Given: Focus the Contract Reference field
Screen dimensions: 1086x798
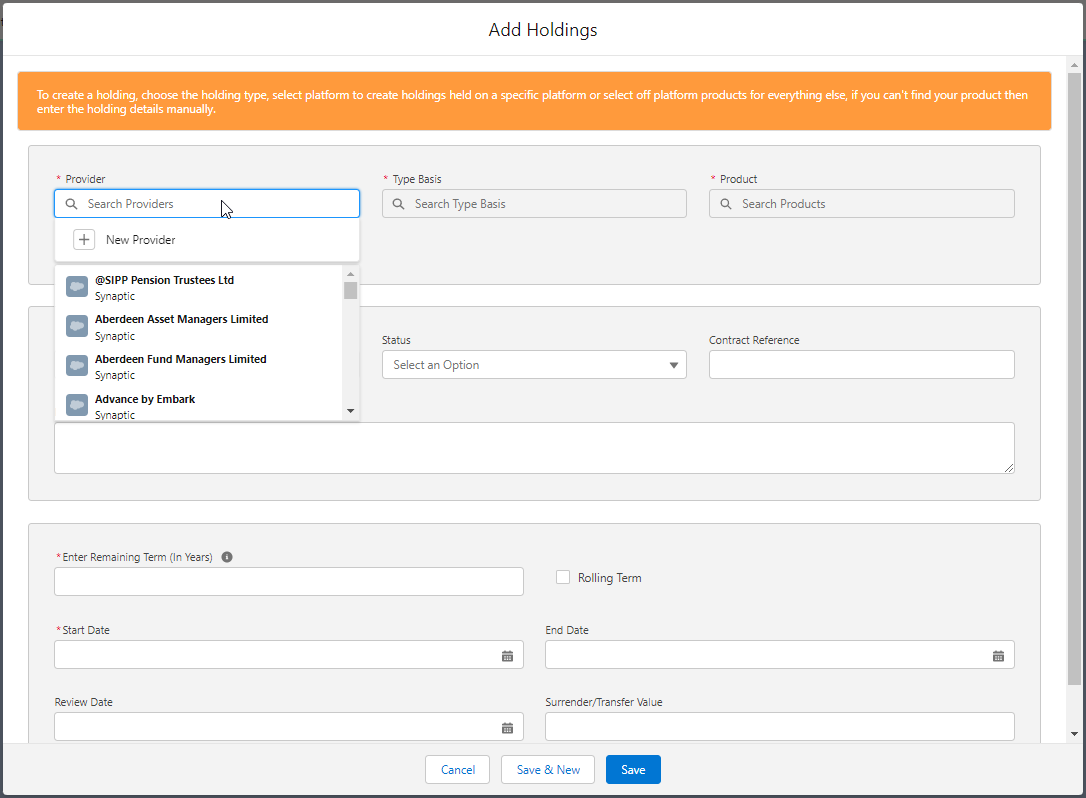Looking at the screenshot, I should (x=861, y=365).
